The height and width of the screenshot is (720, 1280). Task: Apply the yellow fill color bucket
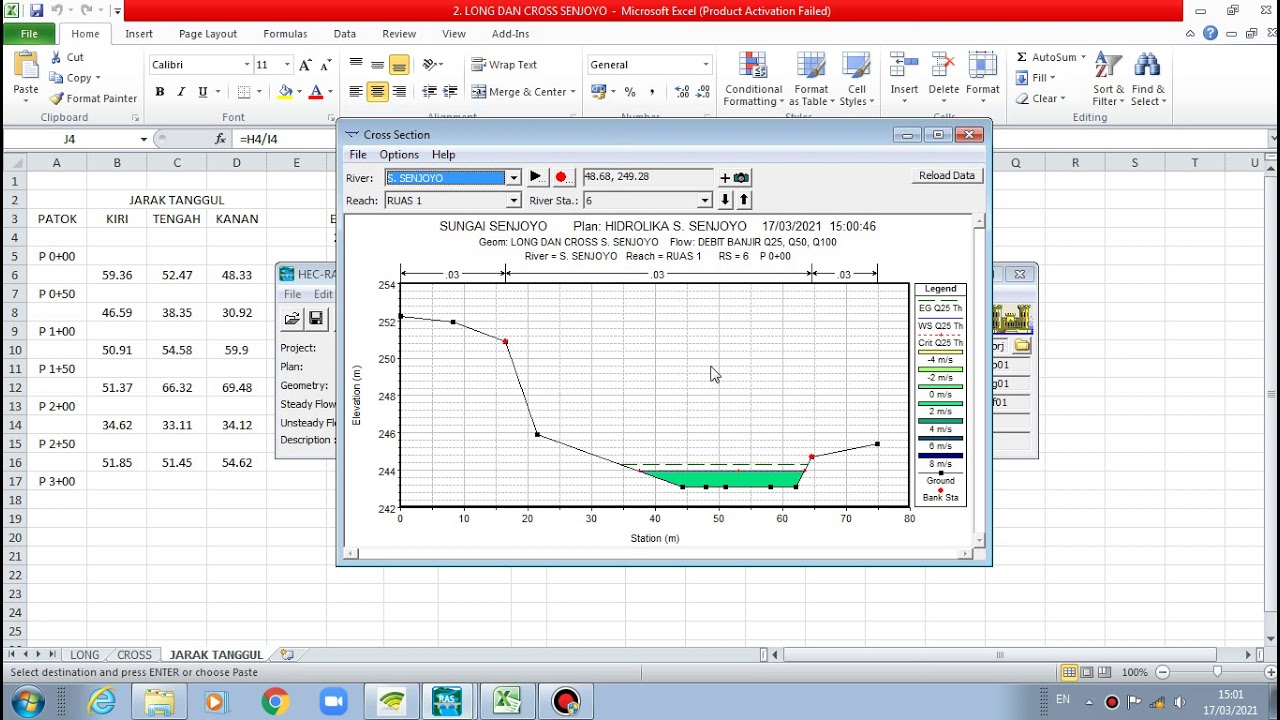tap(285, 92)
